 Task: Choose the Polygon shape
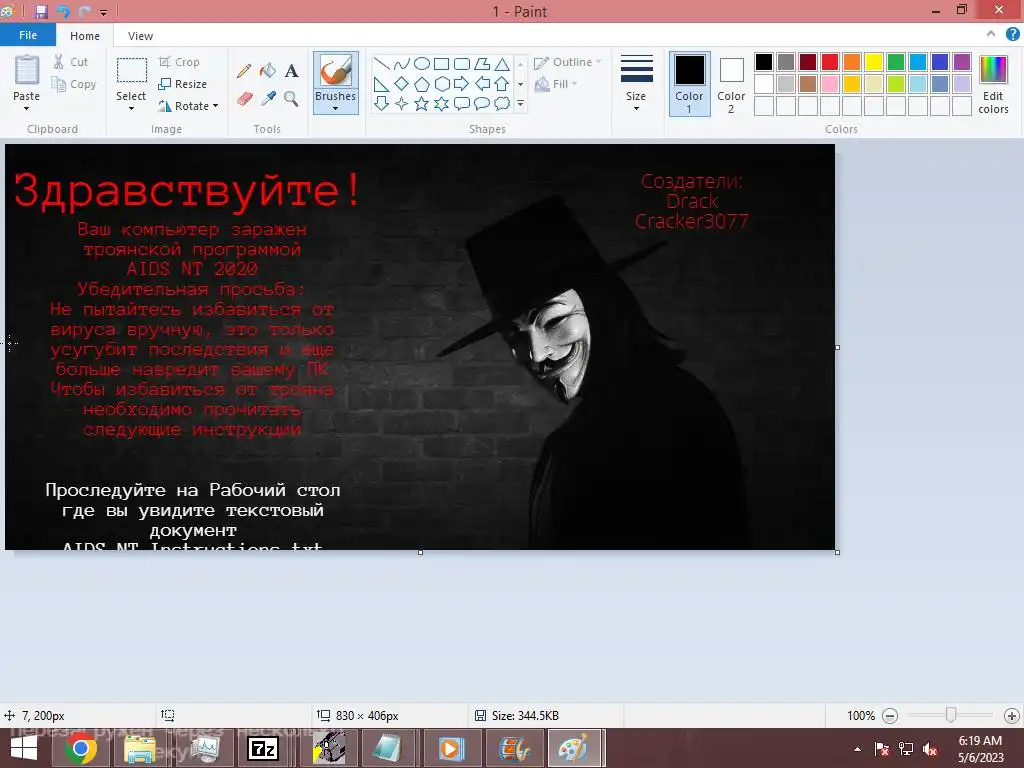482,63
